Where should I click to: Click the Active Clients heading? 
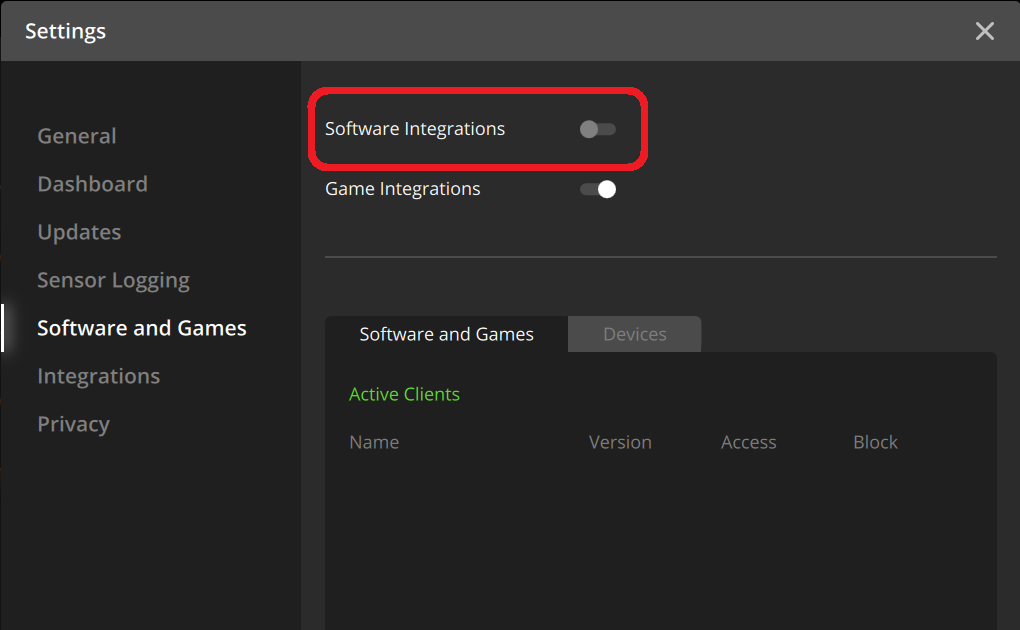(x=404, y=394)
